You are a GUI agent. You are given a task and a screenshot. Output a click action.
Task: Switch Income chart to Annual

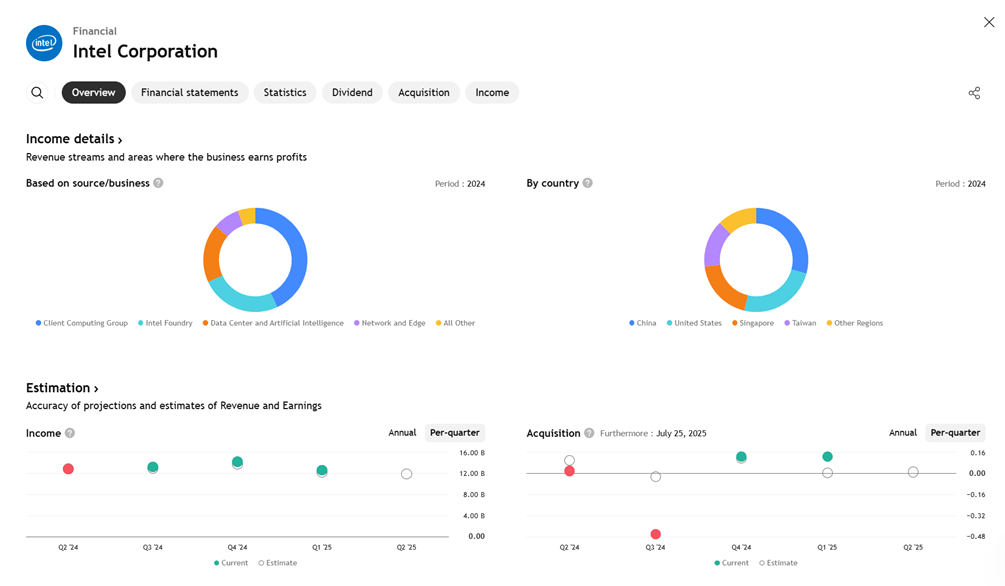[x=403, y=433]
